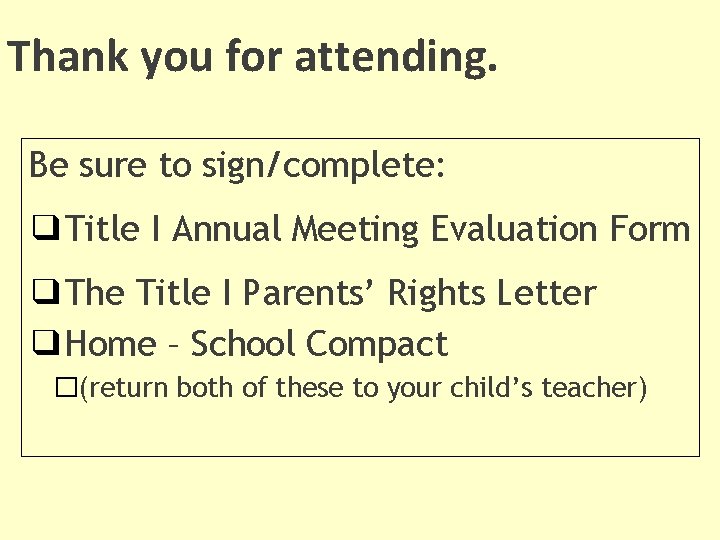Click the checkbox bullet beside Title I Annual Meeting
Screen dimensions: 720x540
[42, 231]
